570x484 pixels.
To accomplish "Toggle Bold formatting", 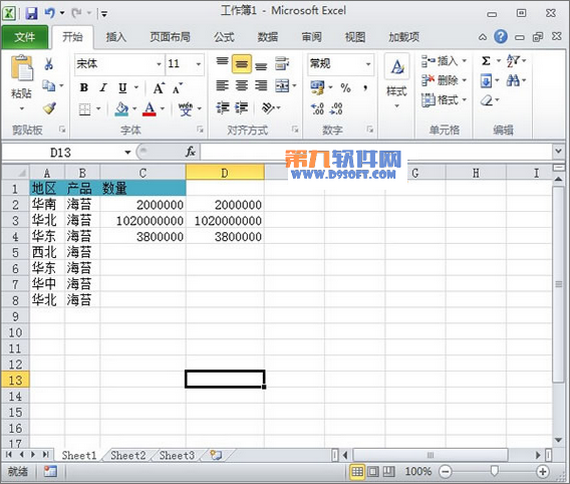I will (x=84, y=88).
